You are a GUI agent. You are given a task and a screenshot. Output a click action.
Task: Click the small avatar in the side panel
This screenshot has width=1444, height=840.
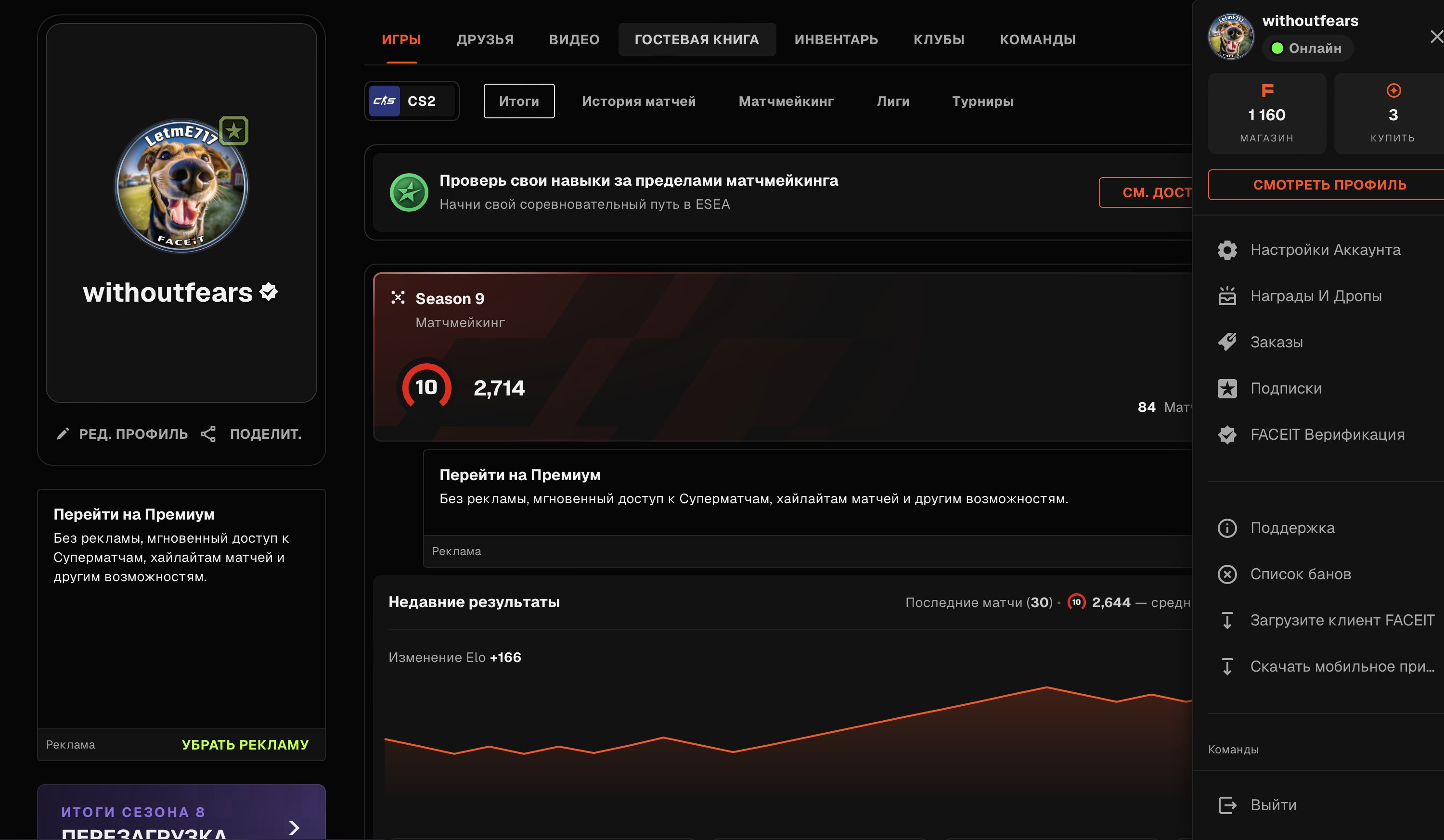click(x=1231, y=37)
